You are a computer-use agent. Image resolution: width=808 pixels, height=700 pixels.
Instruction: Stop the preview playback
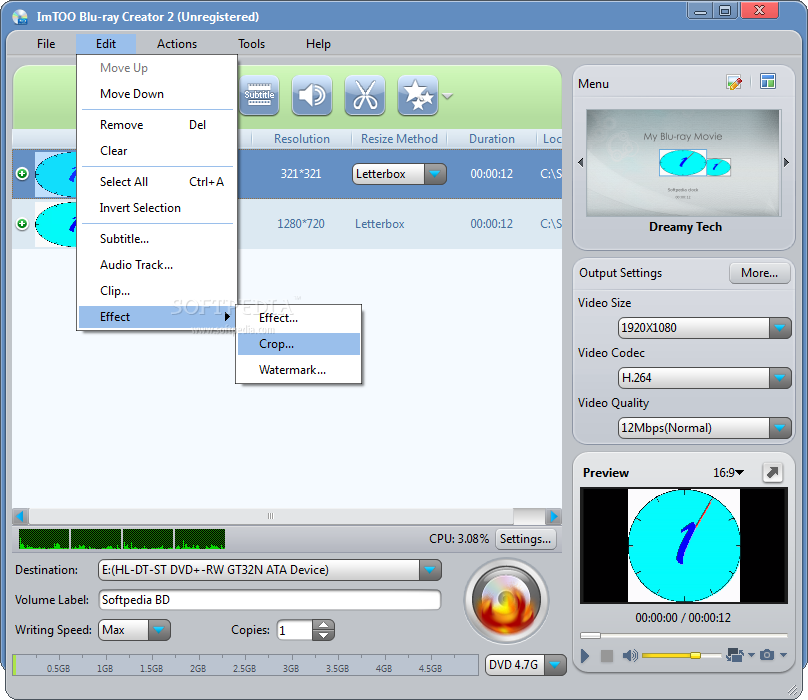tap(607, 656)
